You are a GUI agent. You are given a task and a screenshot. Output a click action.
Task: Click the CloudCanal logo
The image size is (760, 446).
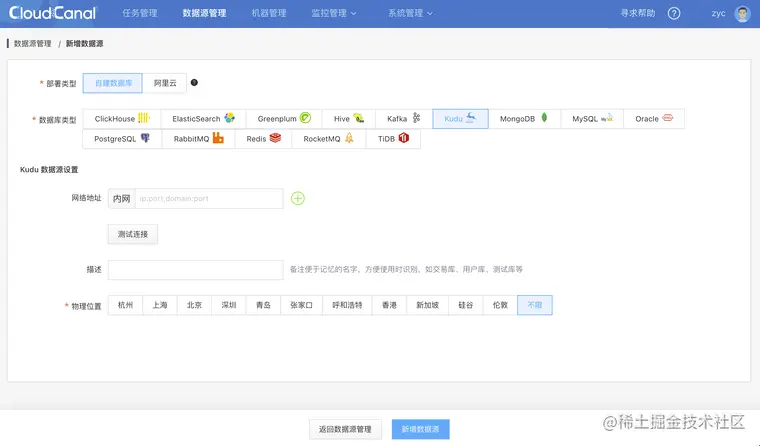[x=52, y=13]
